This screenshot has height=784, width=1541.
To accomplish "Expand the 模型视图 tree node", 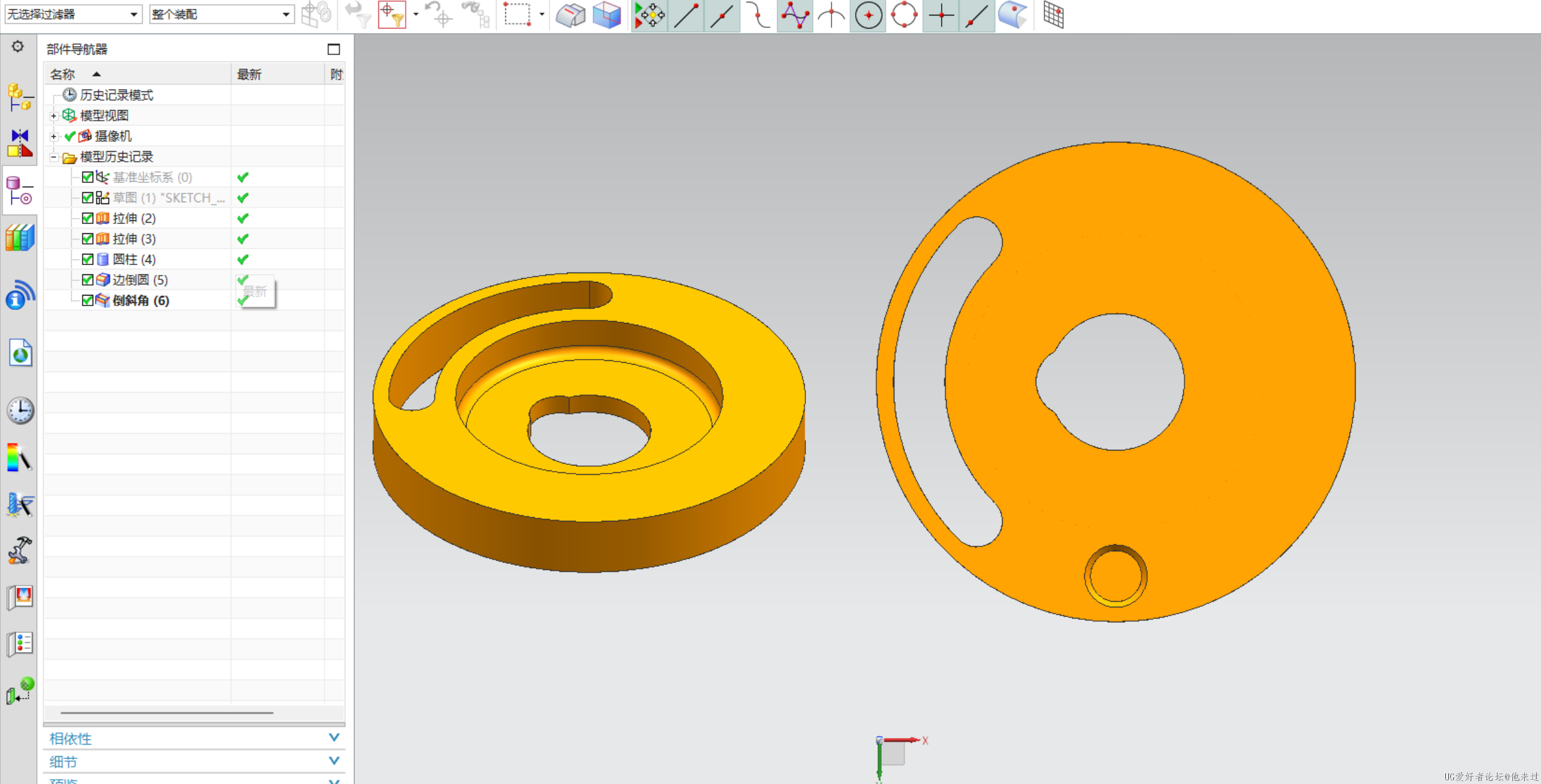I will point(54,116).
